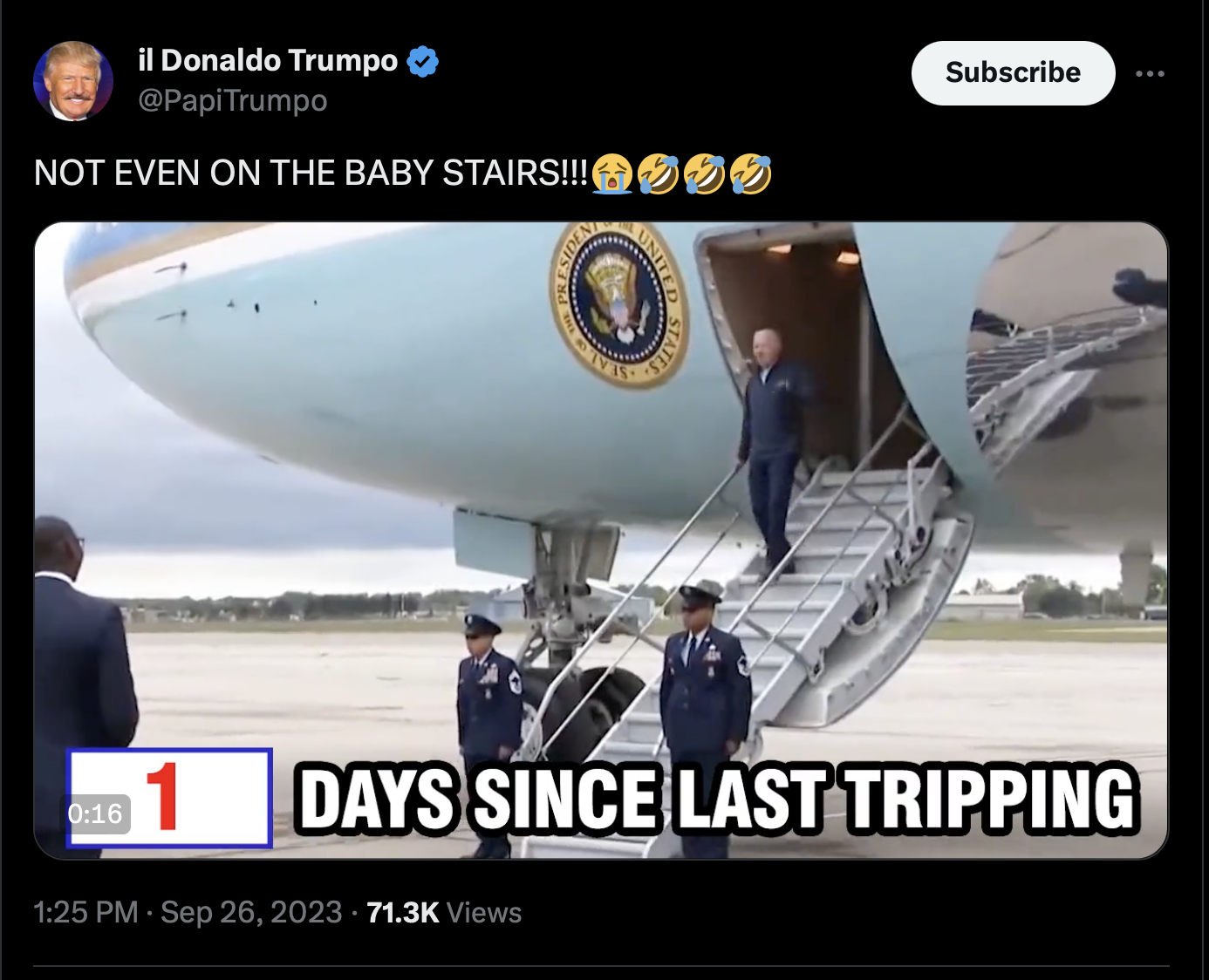
Task: Click the @PapiTrumpo handle
Action: [233, 100]
